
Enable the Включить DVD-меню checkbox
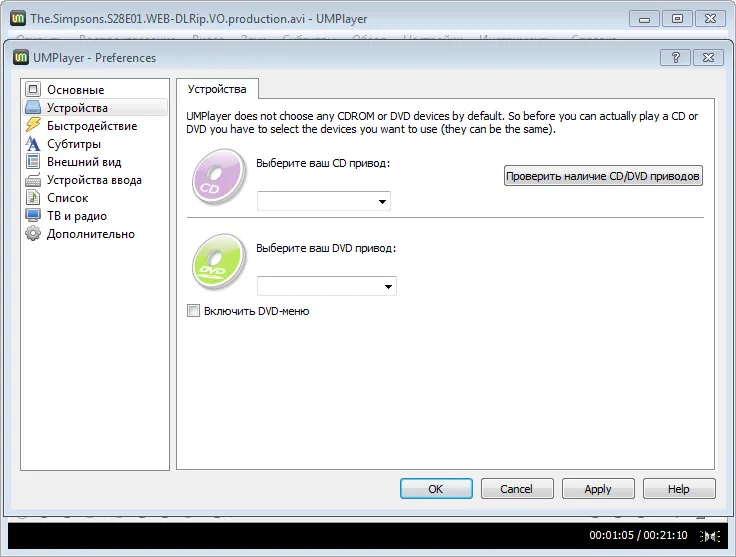click(x=194, y=311)
